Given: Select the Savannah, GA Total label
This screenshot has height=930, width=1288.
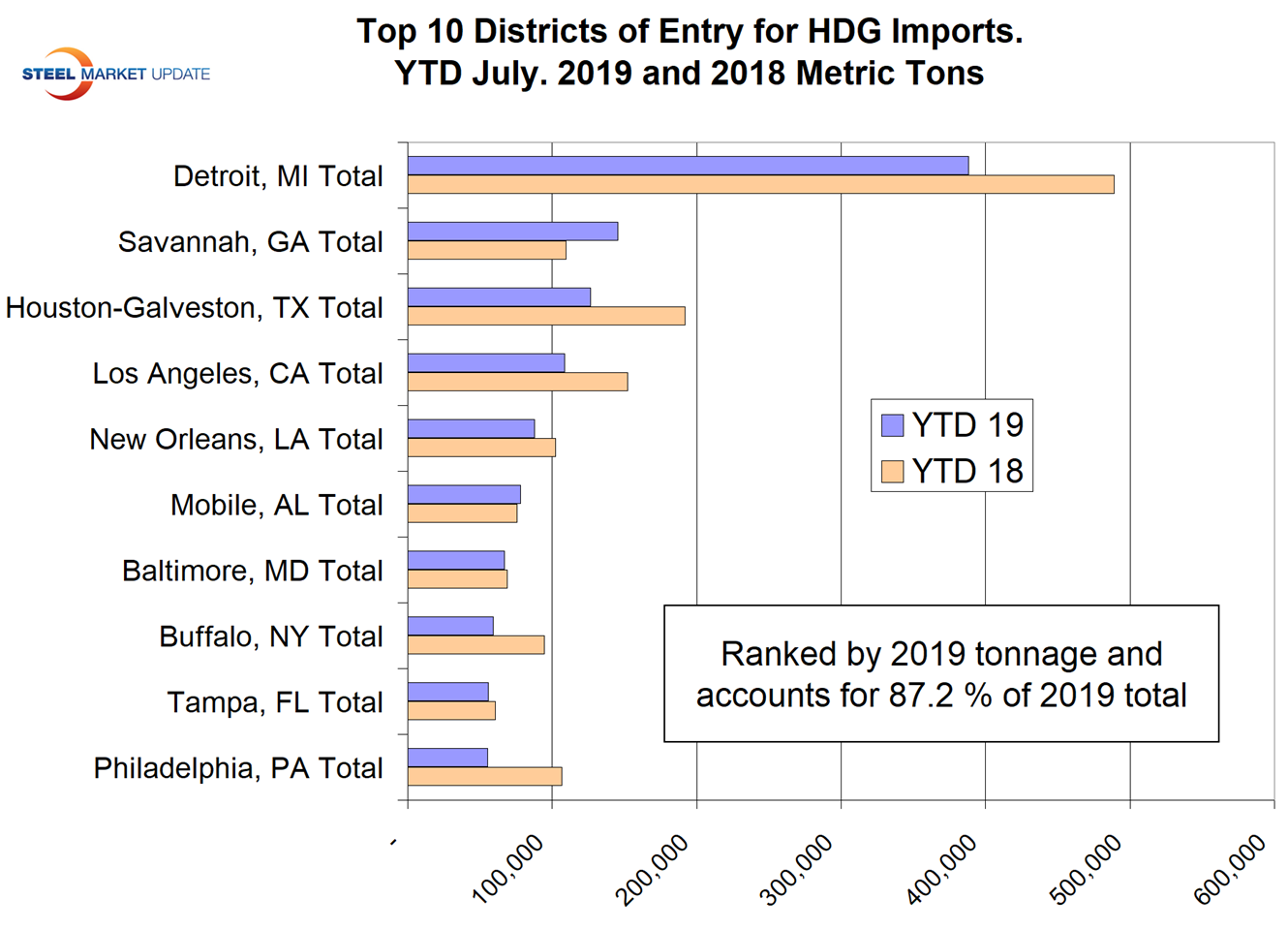Looking at the screenshot, I should 250,242.
